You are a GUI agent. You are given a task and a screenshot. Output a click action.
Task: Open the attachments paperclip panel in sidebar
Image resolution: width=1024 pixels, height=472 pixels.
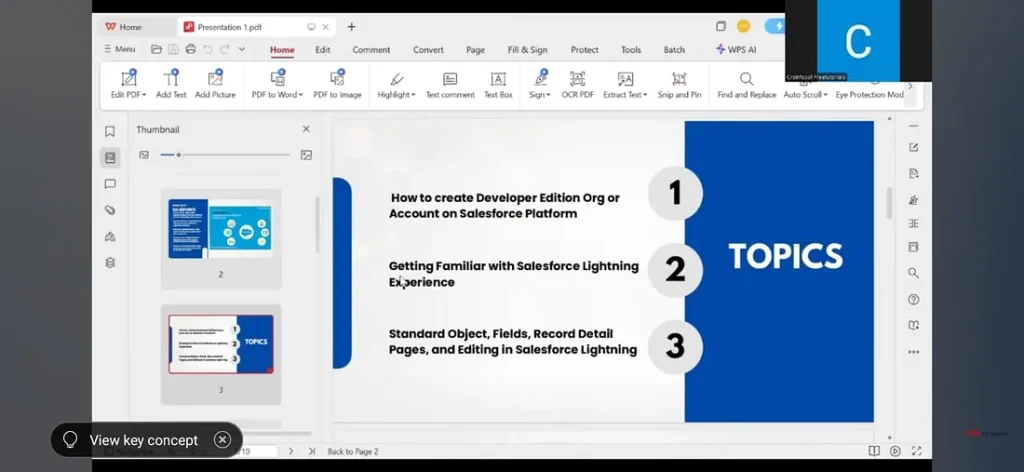pyautogui.click(x=110, y=210)
